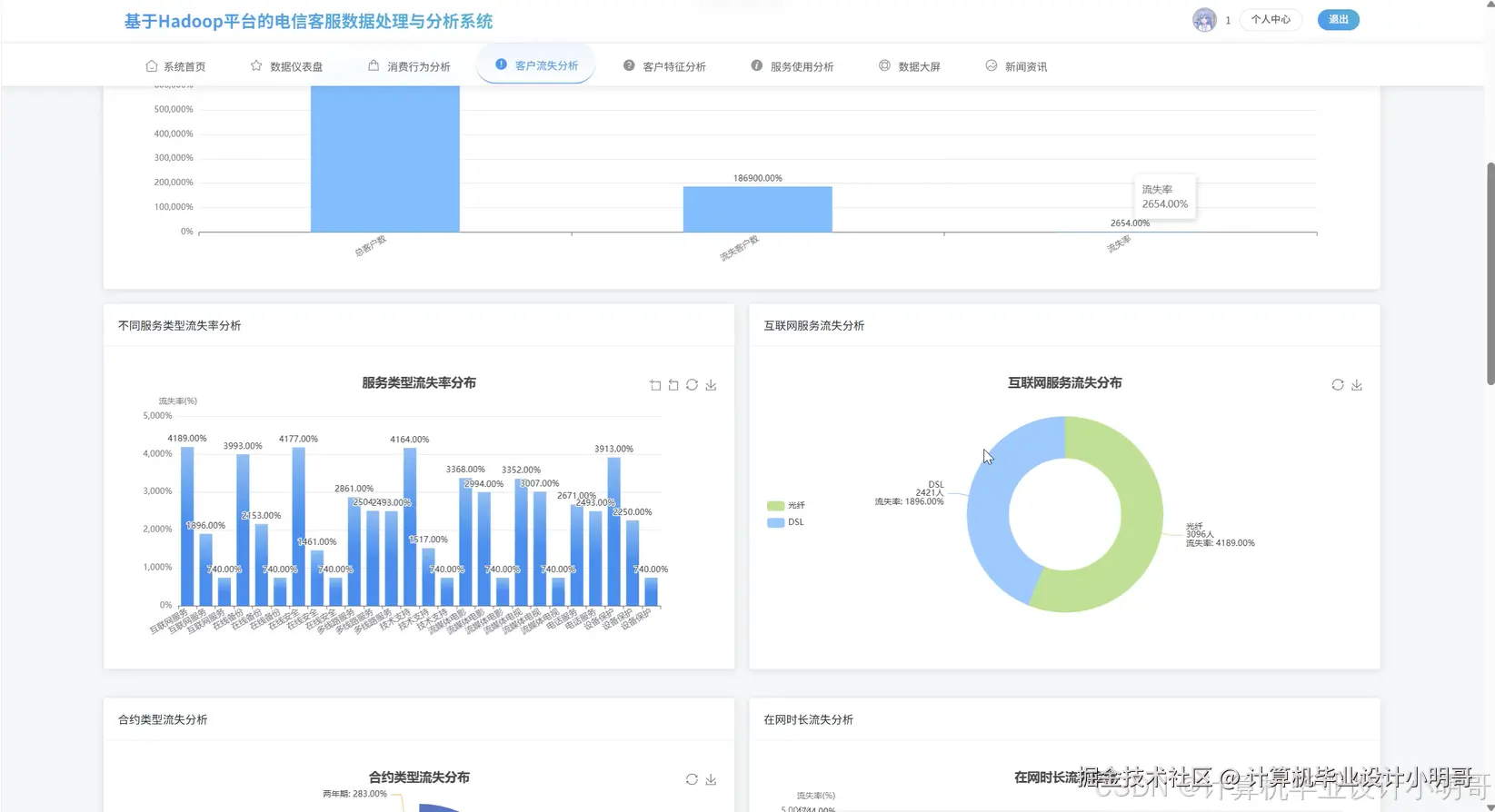Image resolution: width=1495 pixels, height=812 pixels.
Task: Click the bar labeled 4177.00%
Action: coord(298,527)
